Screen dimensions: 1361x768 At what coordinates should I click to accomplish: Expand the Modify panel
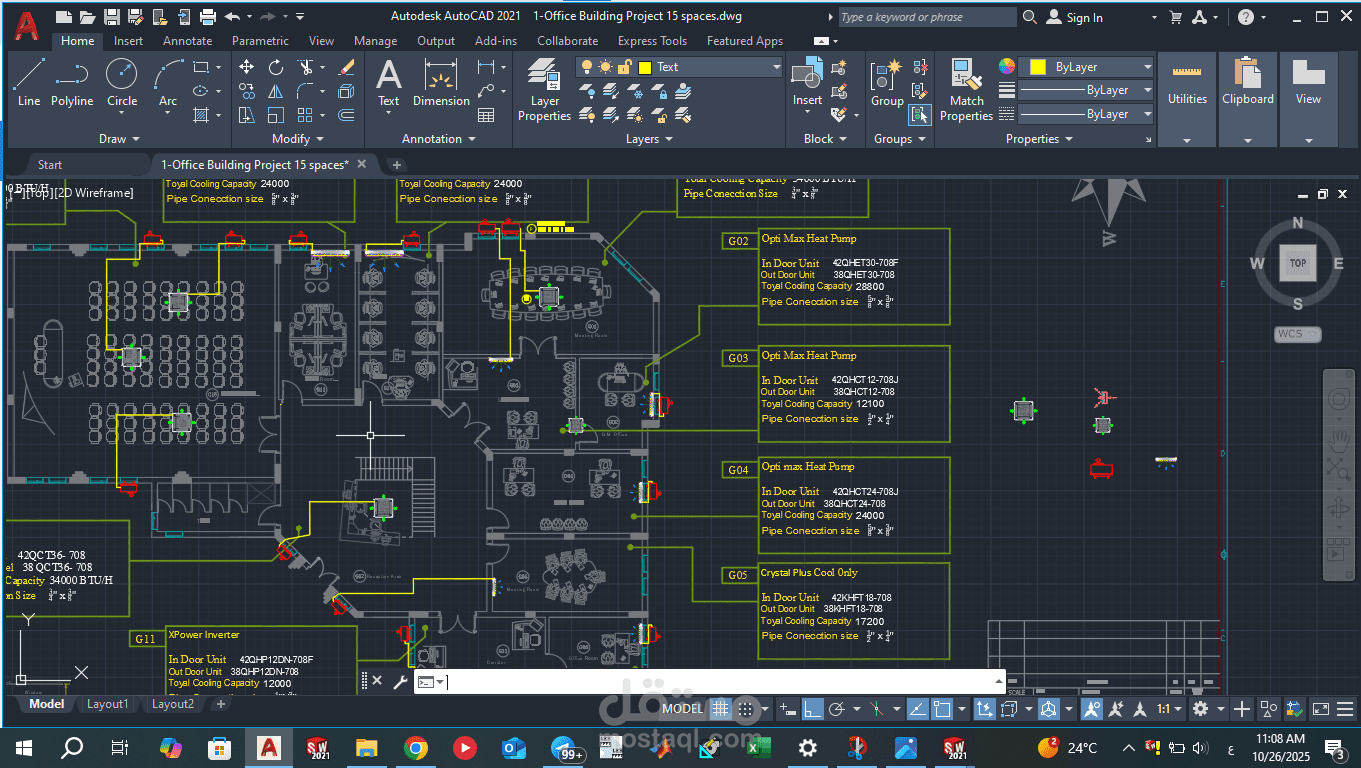pos(297,139)
